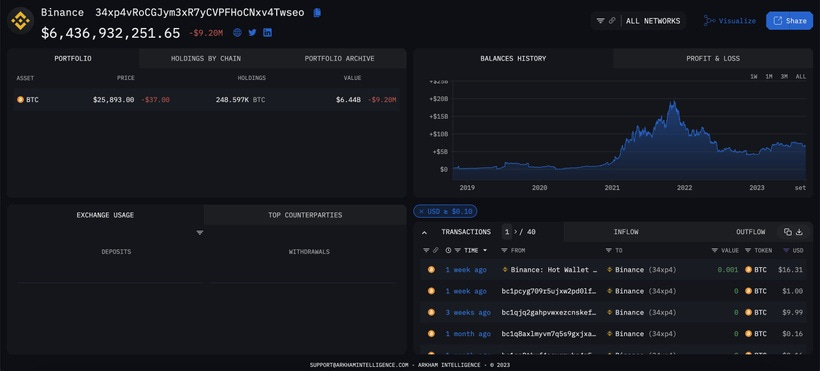Image resolution: width=820 pixels, height=371 pixels.
Task: Click Bitcoin icon on $9.99 transaction row
Action: [x=431, y=312]
